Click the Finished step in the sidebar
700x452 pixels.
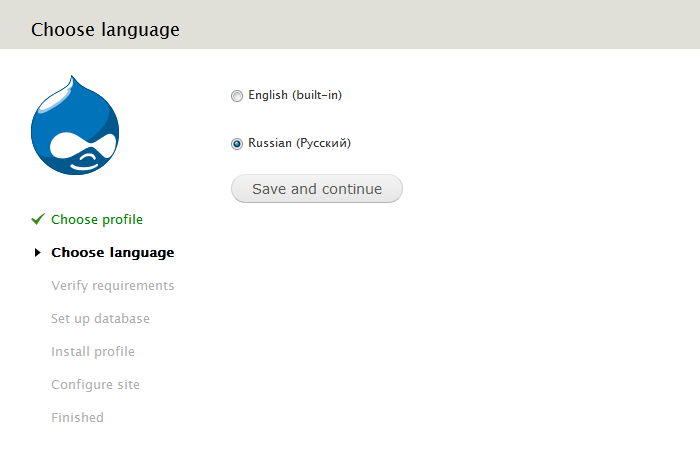77,418
